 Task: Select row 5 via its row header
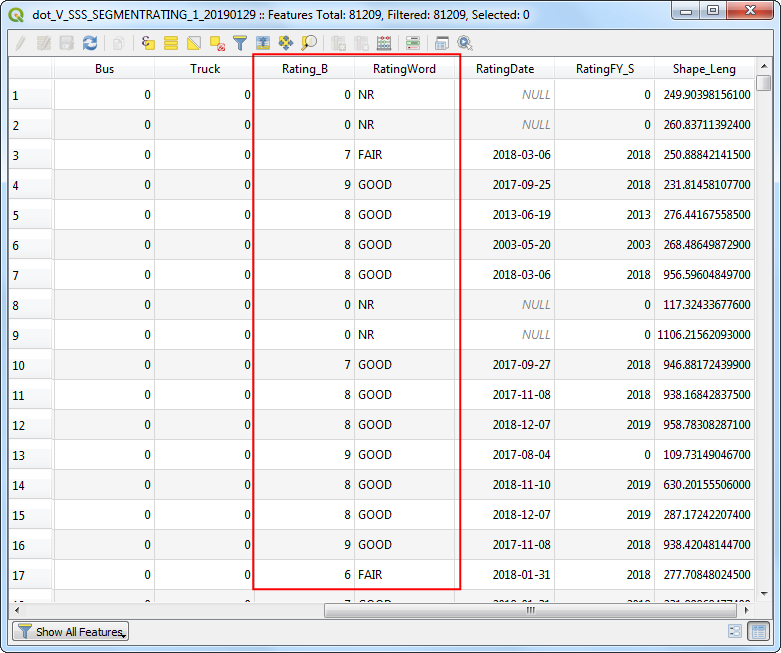[x=30, y=215]
